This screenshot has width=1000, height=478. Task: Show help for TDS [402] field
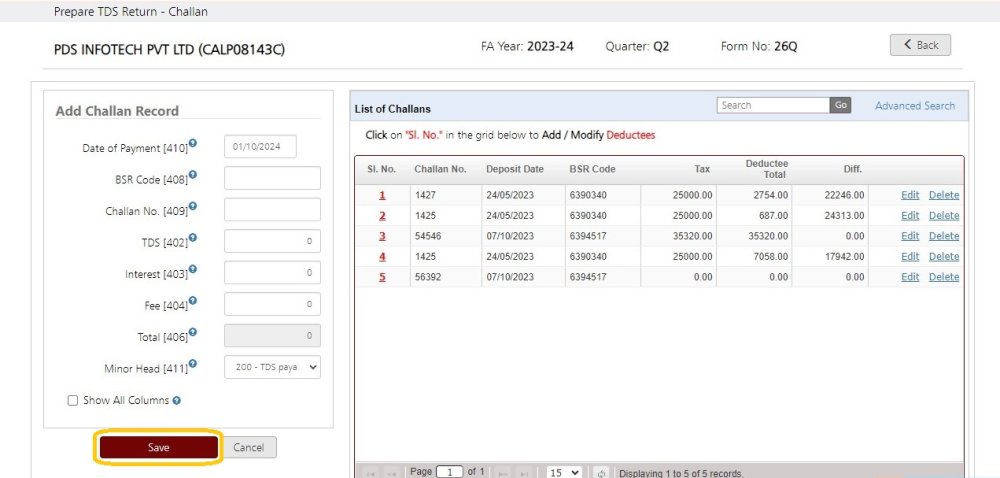coord(193,238)
